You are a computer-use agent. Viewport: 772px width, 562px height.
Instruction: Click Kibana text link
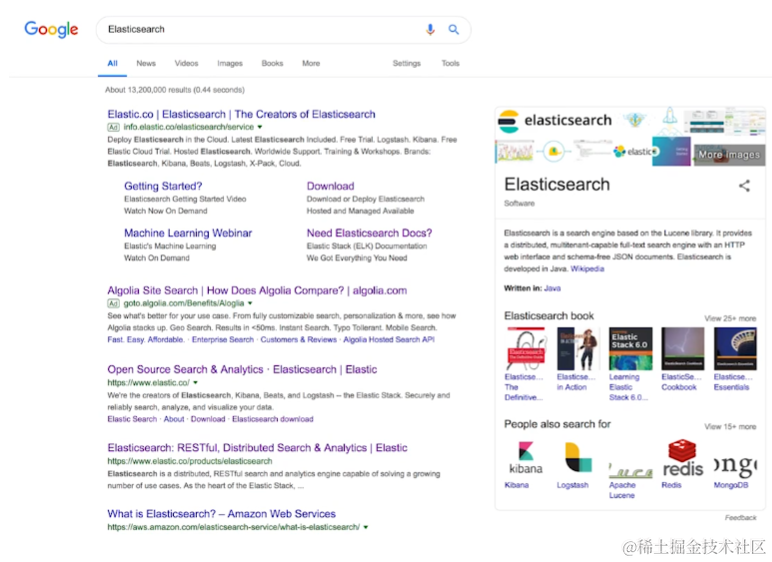516,485
